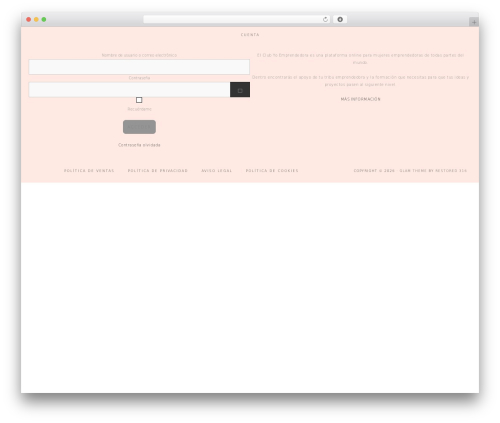The width and height of the screenshot is (500, 423).
Task: Show password using the dark toggle button
Action: tap(240, 90)
